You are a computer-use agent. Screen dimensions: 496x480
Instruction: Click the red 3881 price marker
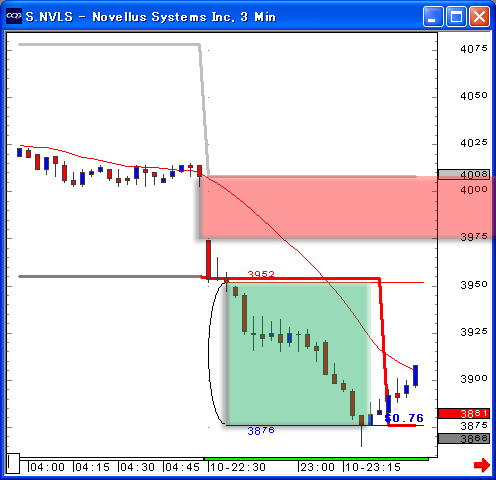coord(464,414)
